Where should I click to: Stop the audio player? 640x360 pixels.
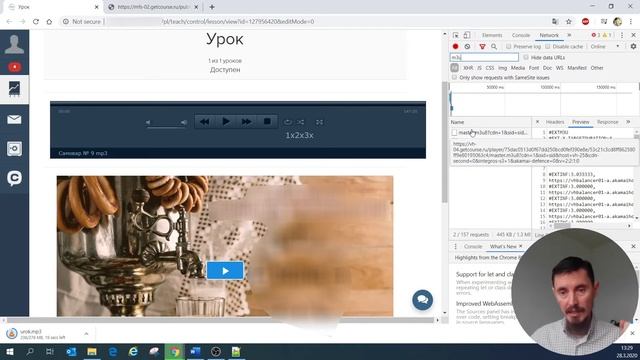[x=267, y=122]
